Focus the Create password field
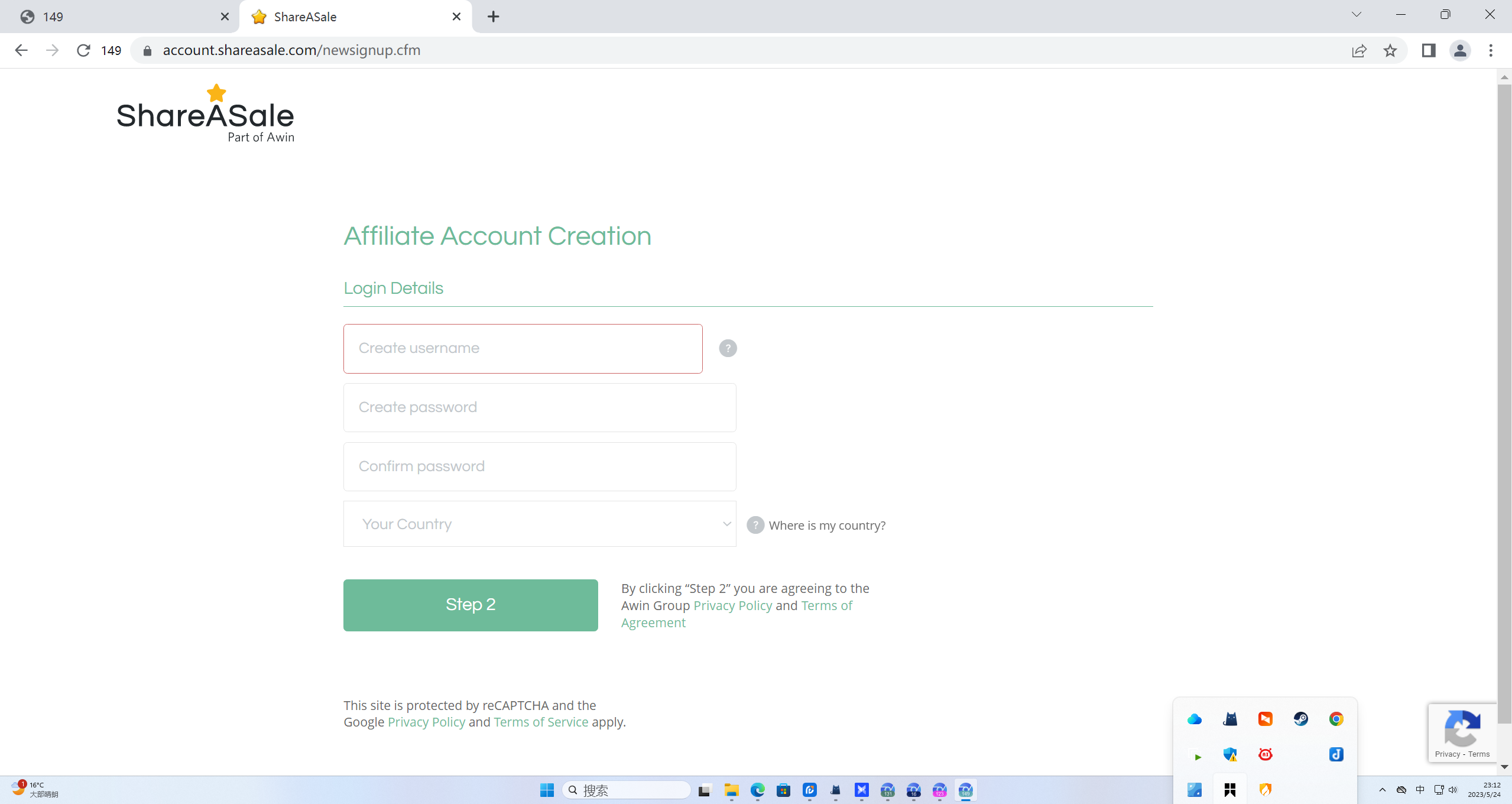Viewport: 1512px width, 804px height. tap(539, 407)
